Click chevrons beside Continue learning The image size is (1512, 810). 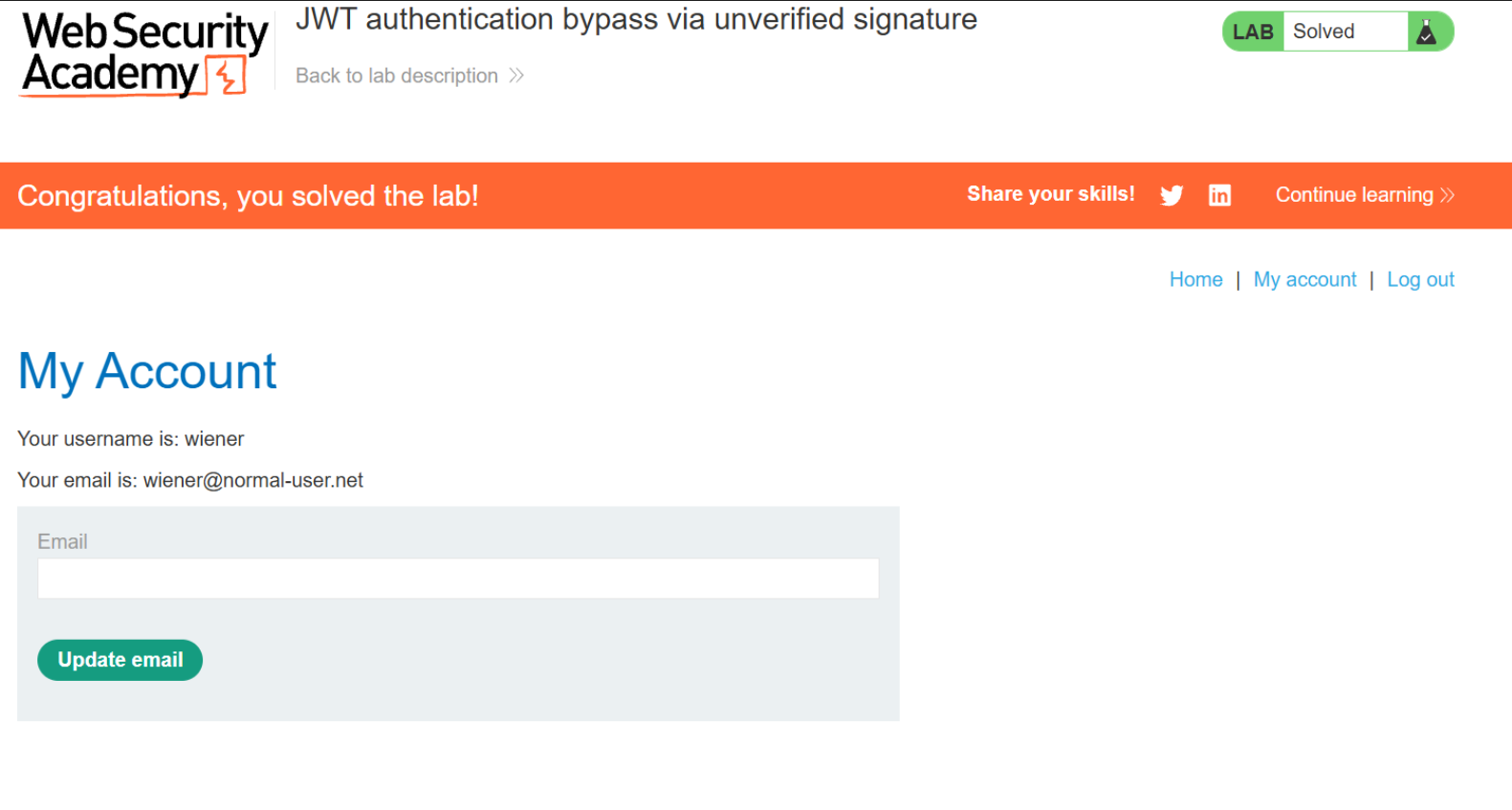1447,195
